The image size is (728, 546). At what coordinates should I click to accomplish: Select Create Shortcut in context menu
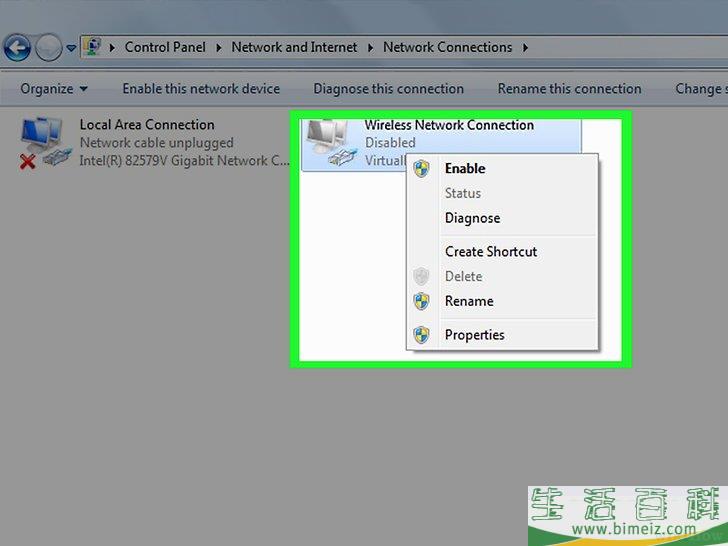click(491, 252)
